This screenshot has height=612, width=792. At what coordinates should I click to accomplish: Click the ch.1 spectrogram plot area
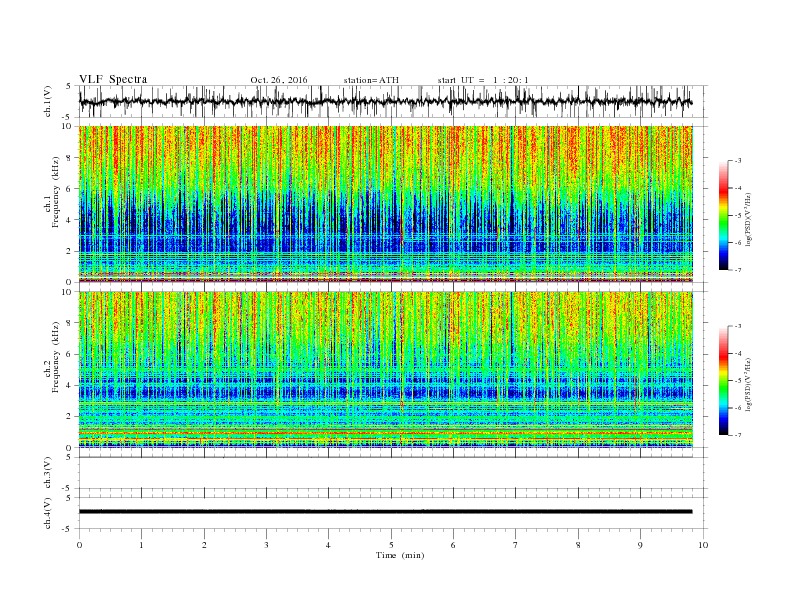pyautogui.click(x=386, y=204)
